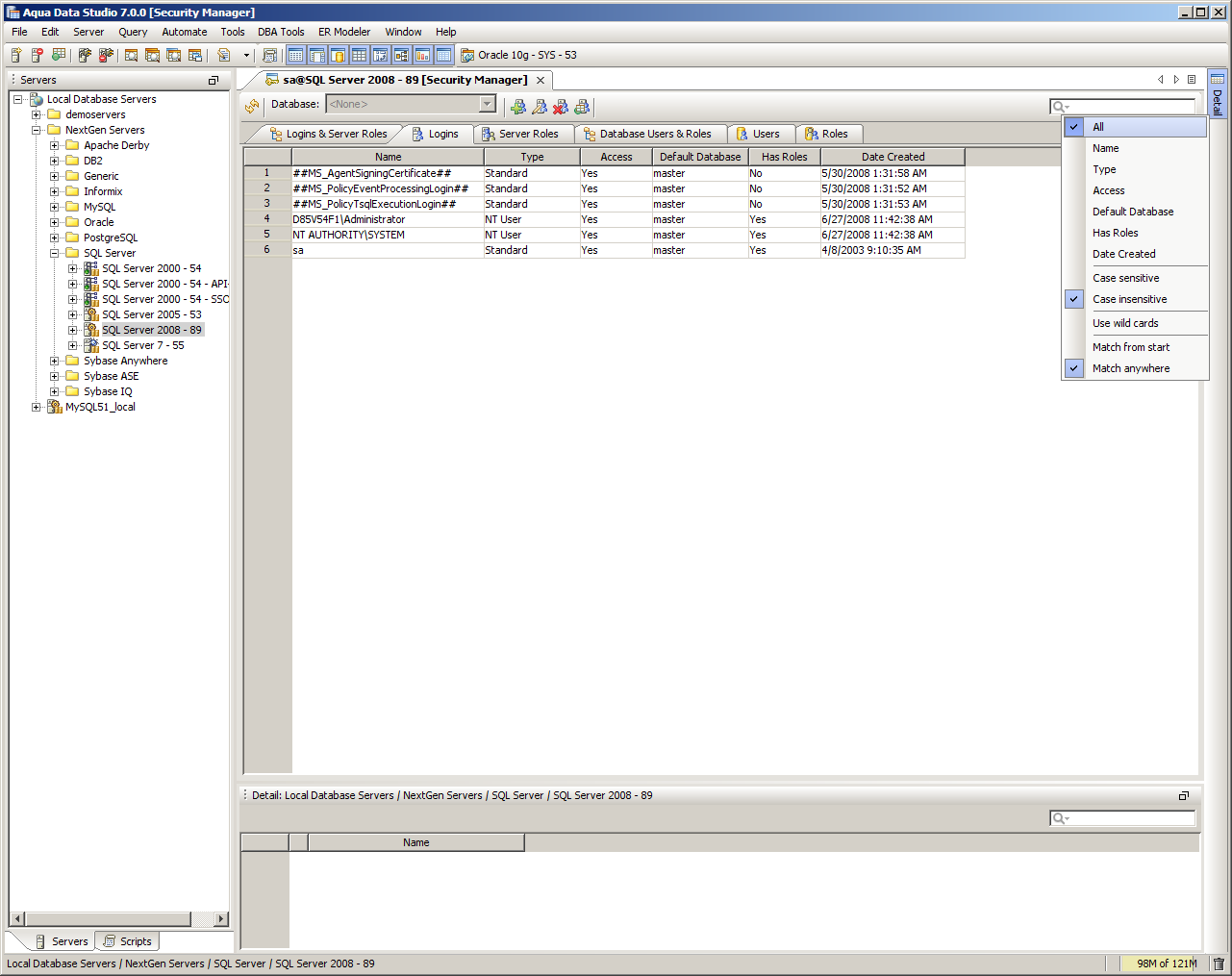Click the red X delete login icon
Screen dimensions: 1232x976
(561, 106)
